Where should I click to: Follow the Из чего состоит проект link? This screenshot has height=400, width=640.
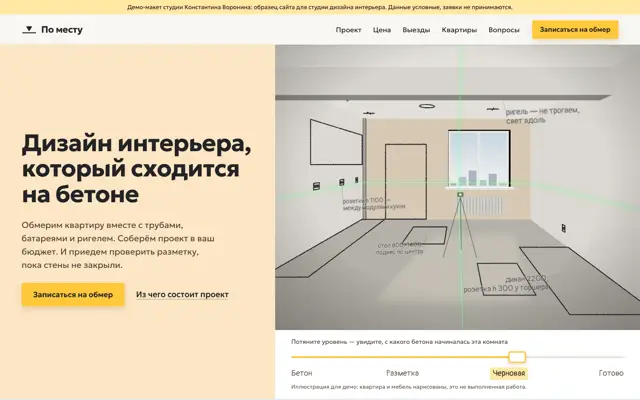click(x=182, y=294)
